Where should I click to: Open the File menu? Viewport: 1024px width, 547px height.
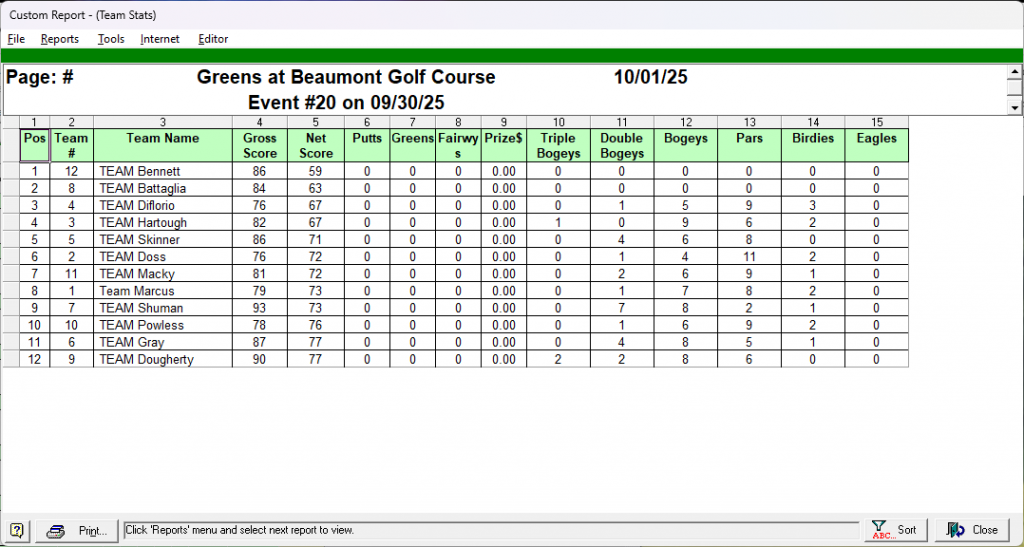(16, 39)
